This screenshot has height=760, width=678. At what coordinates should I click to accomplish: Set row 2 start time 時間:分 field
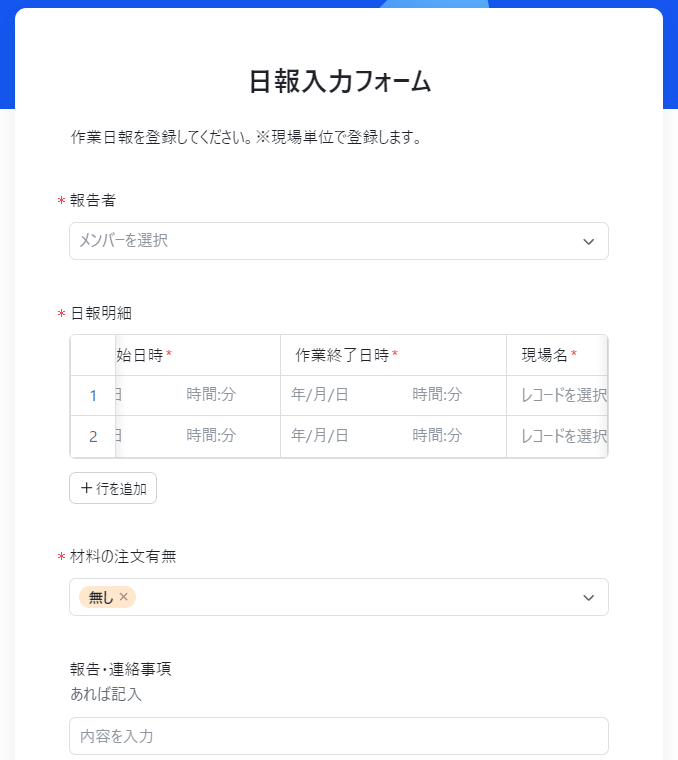coord(211,436)
